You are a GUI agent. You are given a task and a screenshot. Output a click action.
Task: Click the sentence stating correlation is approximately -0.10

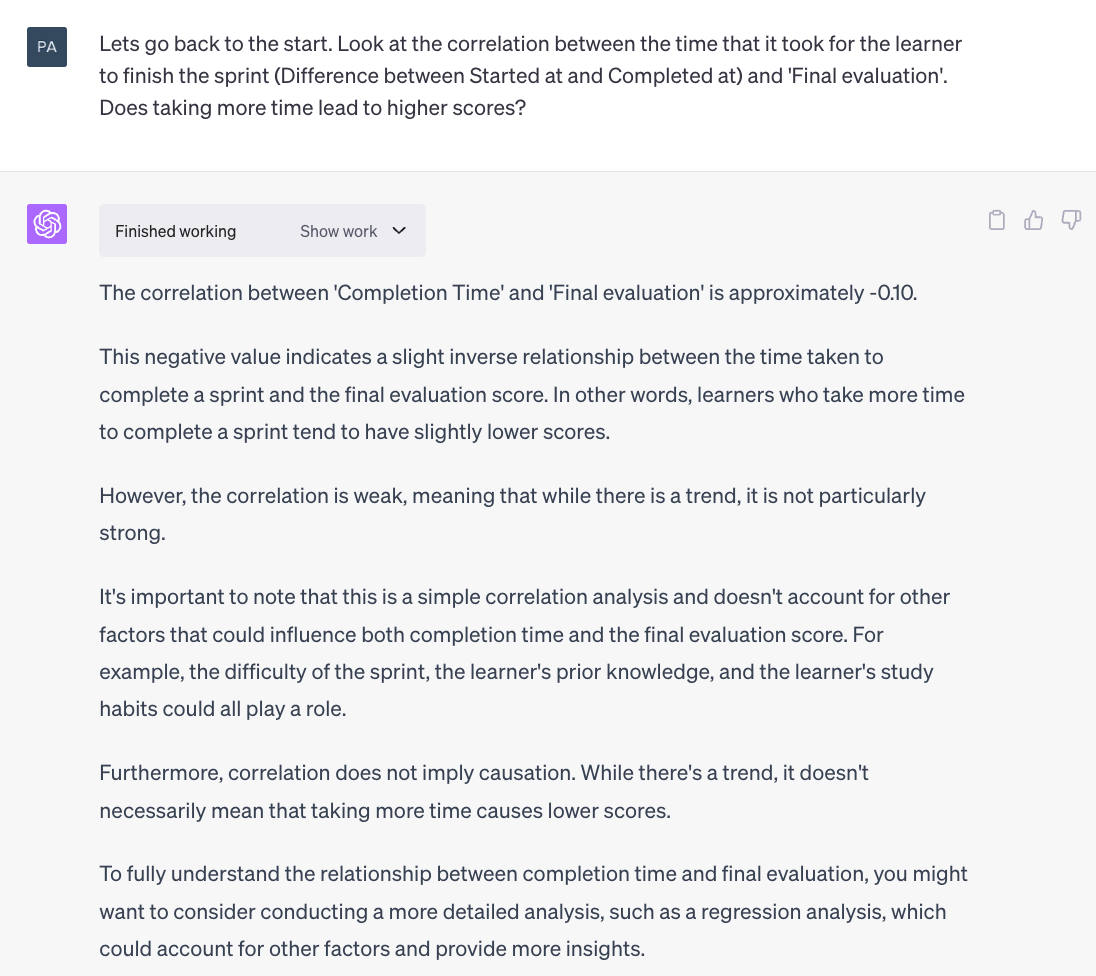click(508, 292)
